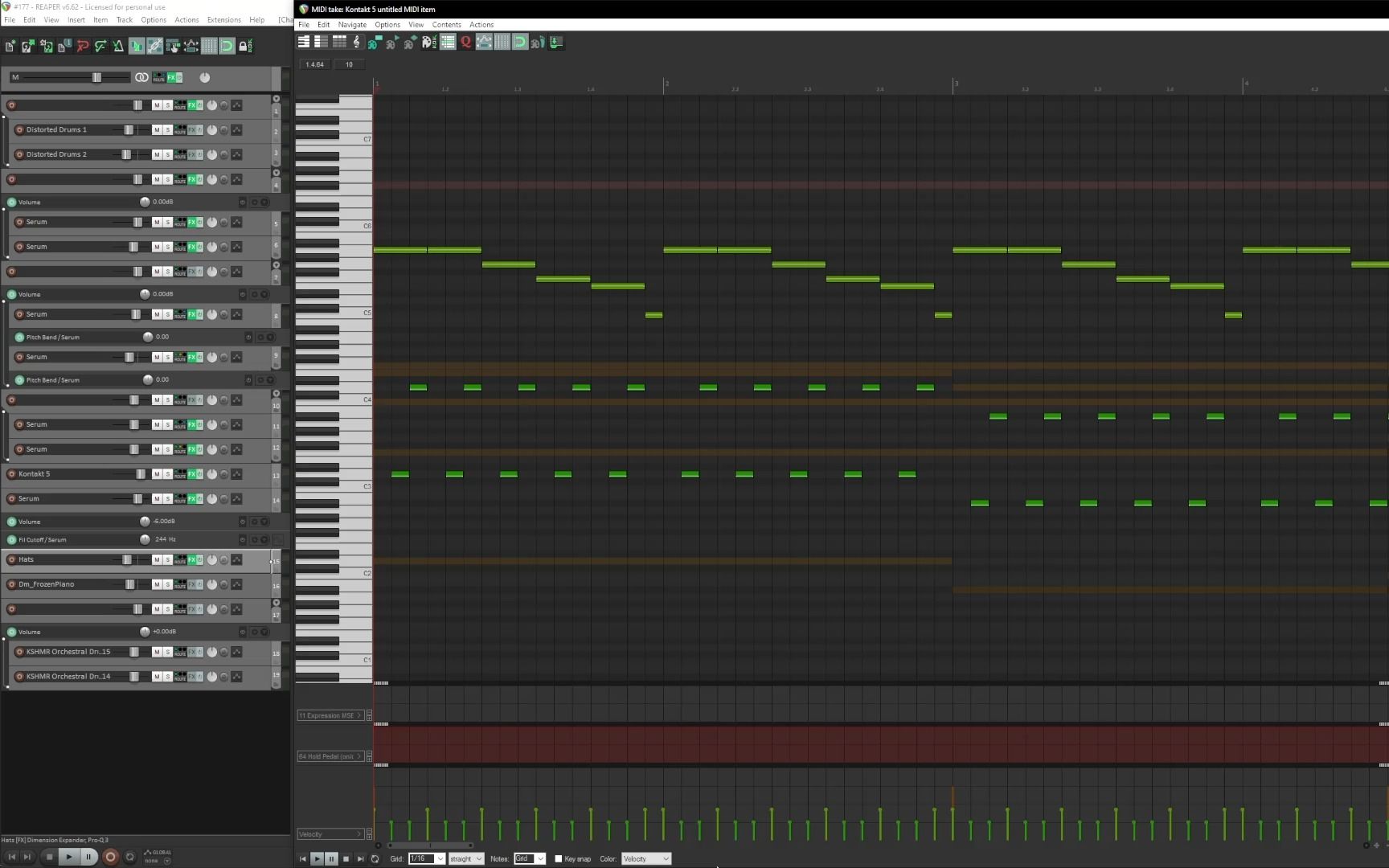This screenshot has height=868, width=1389.
Task: Open the Notes length dropdown
Action: (x=530, y=858)
